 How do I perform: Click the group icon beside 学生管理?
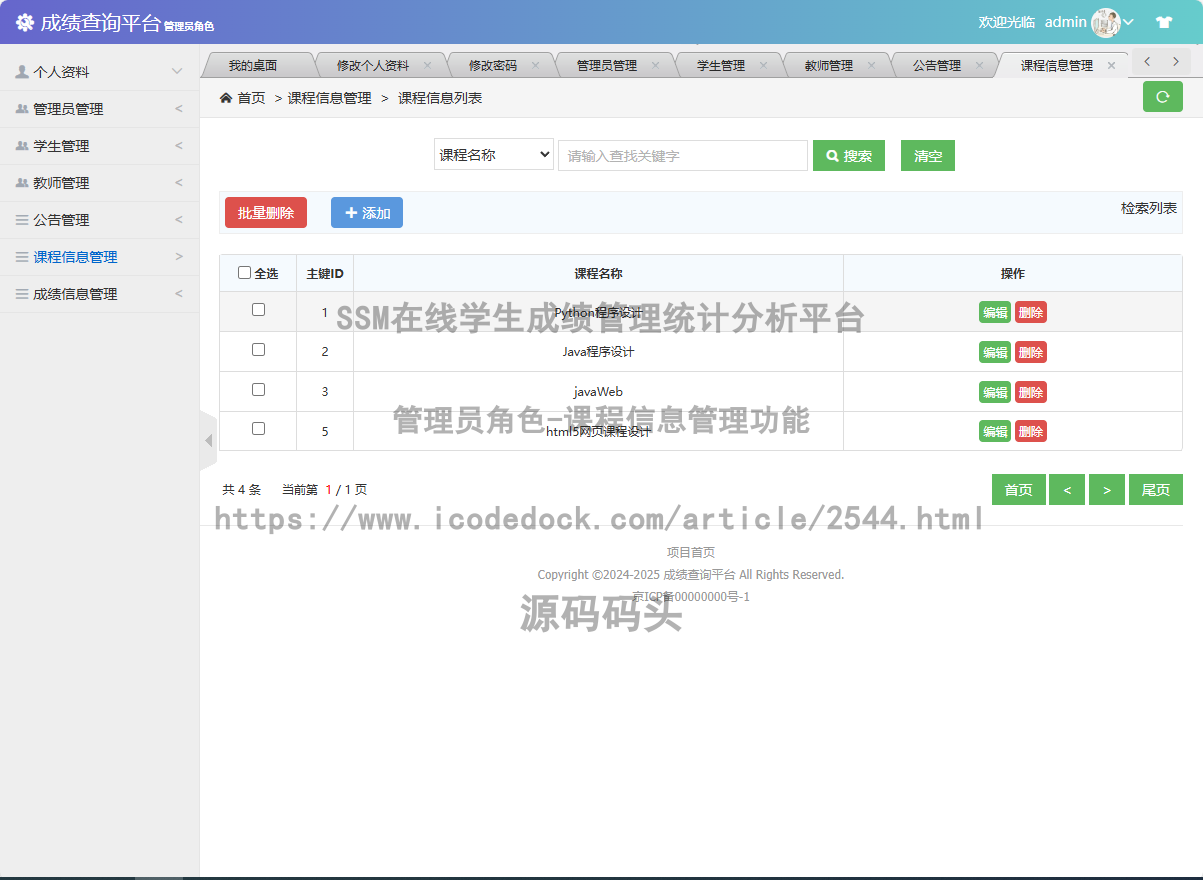(x=22, y=146)
